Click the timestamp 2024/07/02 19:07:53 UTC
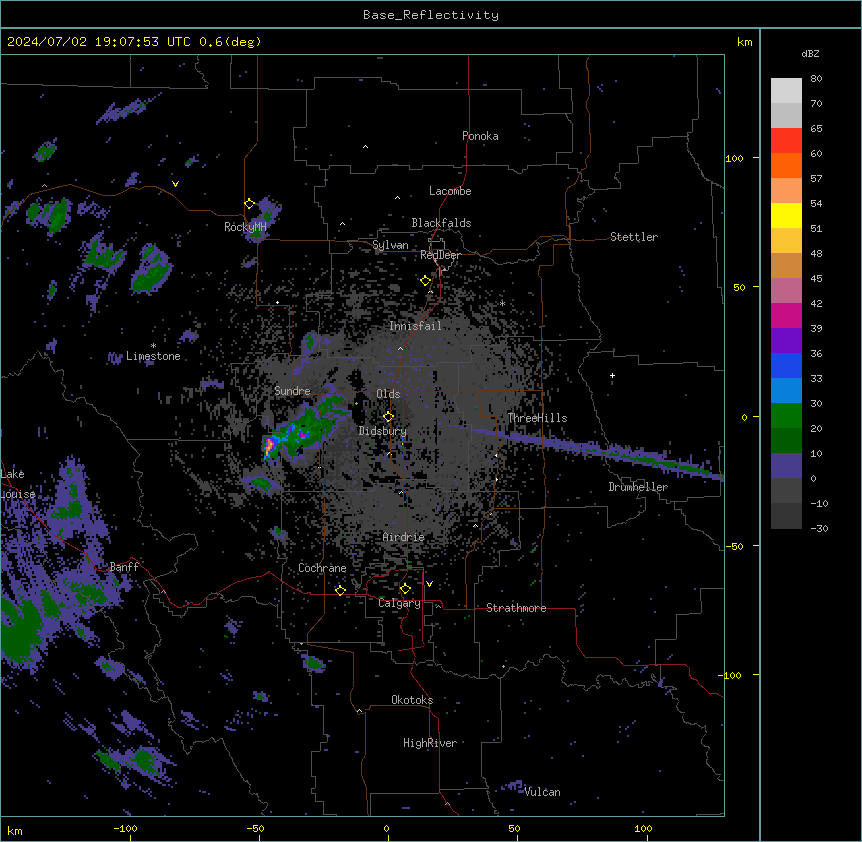862x842 pixels. click(98, 42)
